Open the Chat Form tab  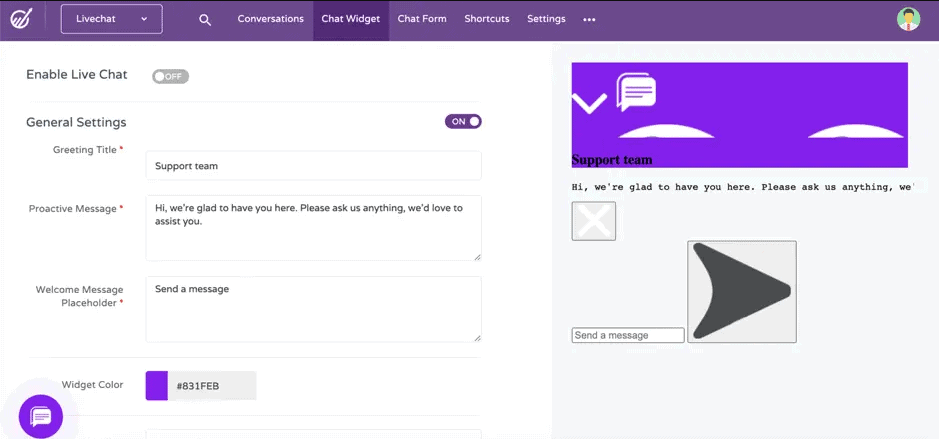(422, 19)
